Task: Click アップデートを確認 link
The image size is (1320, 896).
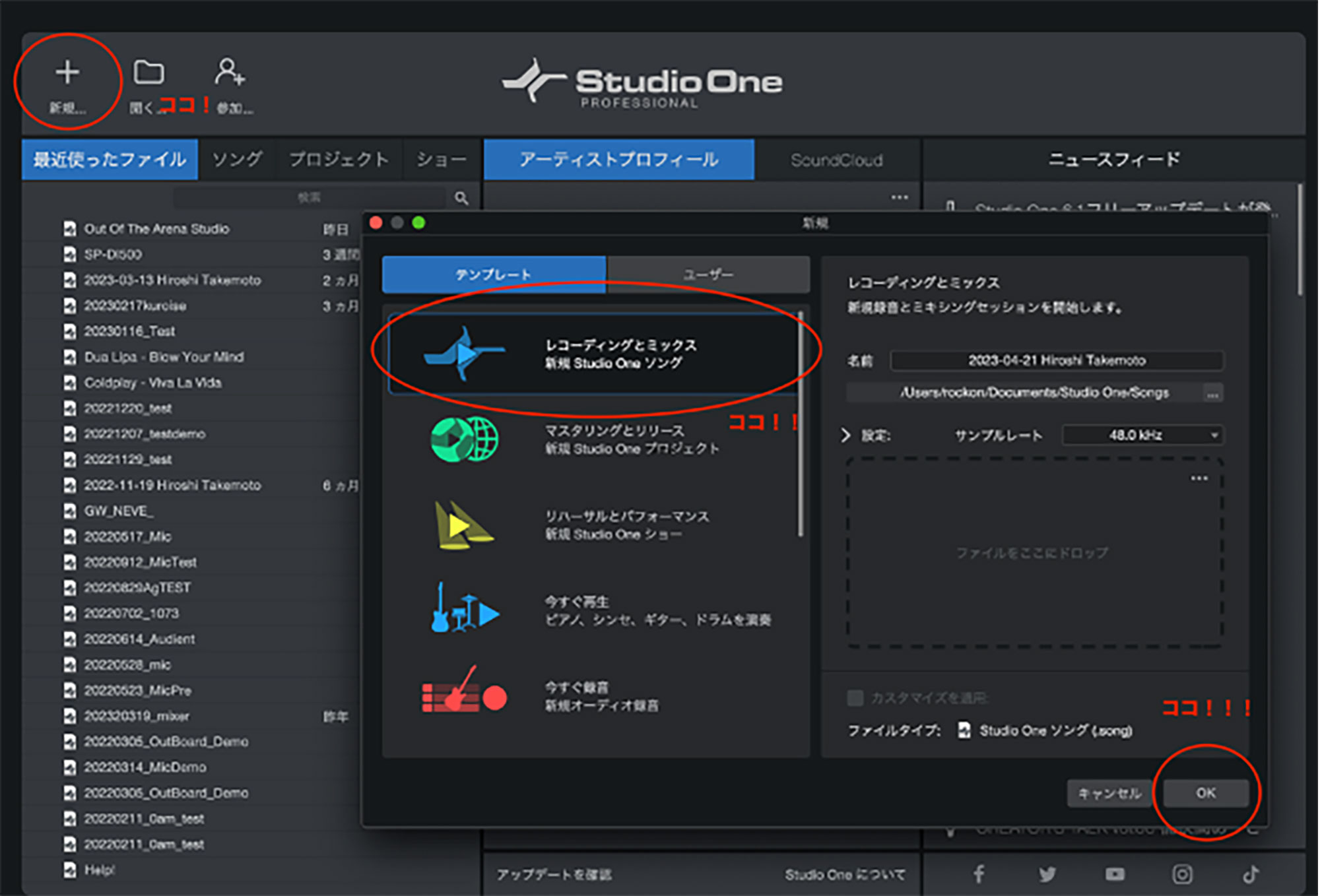Action: (554, 875)
